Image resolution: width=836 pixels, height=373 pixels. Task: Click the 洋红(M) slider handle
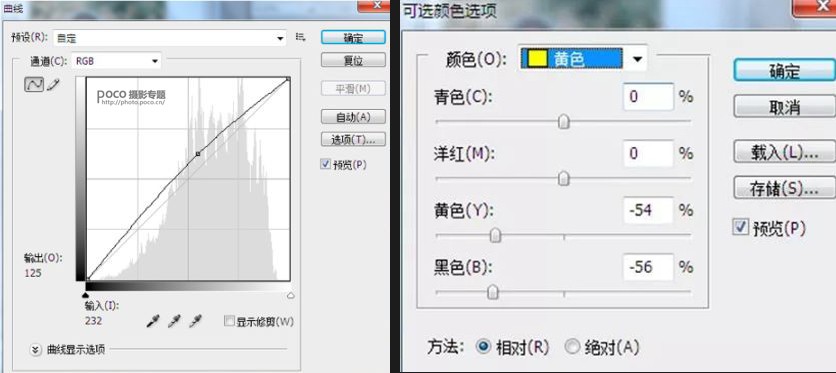tap(564, 179)
